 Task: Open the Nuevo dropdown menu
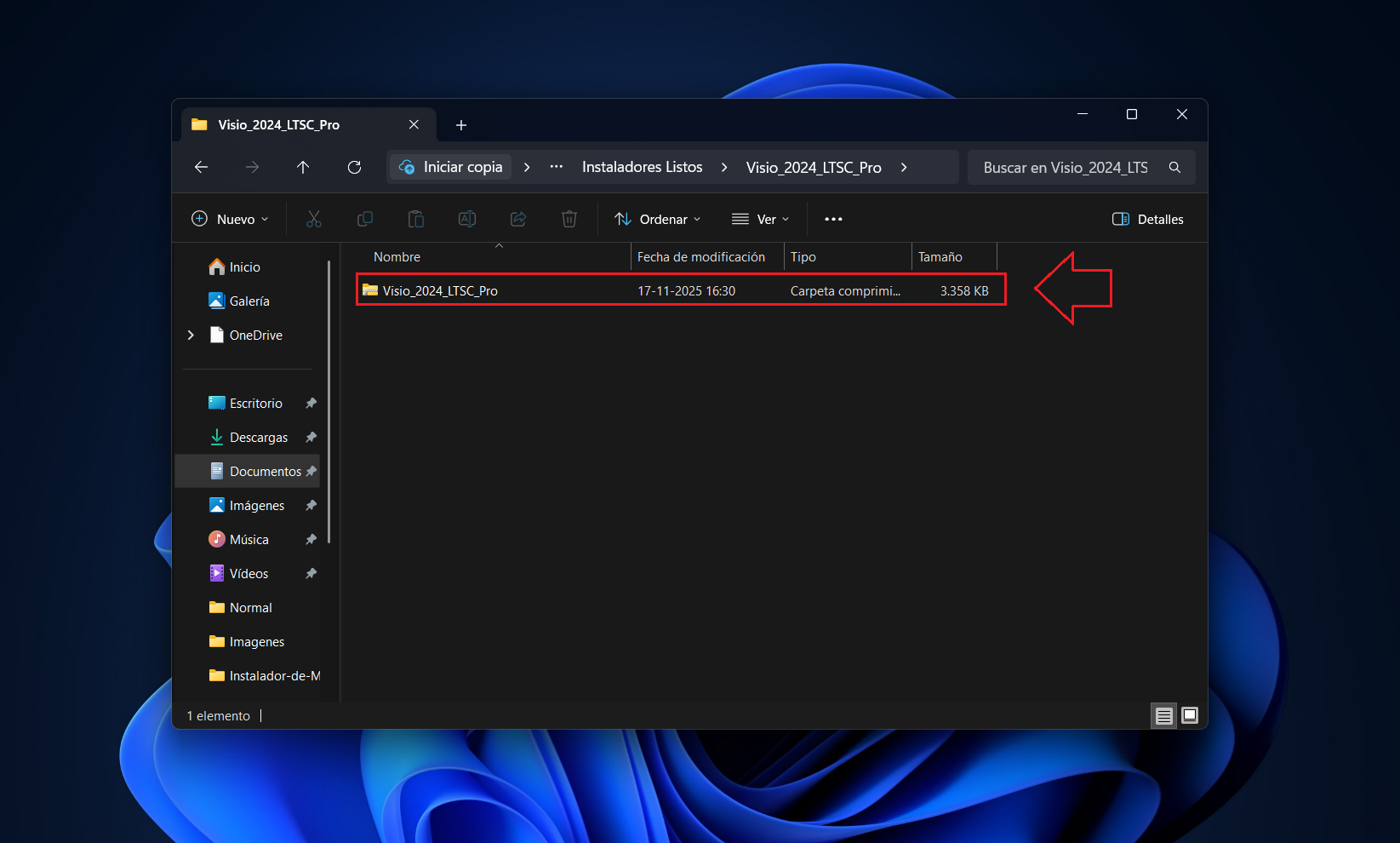(230, 220)
